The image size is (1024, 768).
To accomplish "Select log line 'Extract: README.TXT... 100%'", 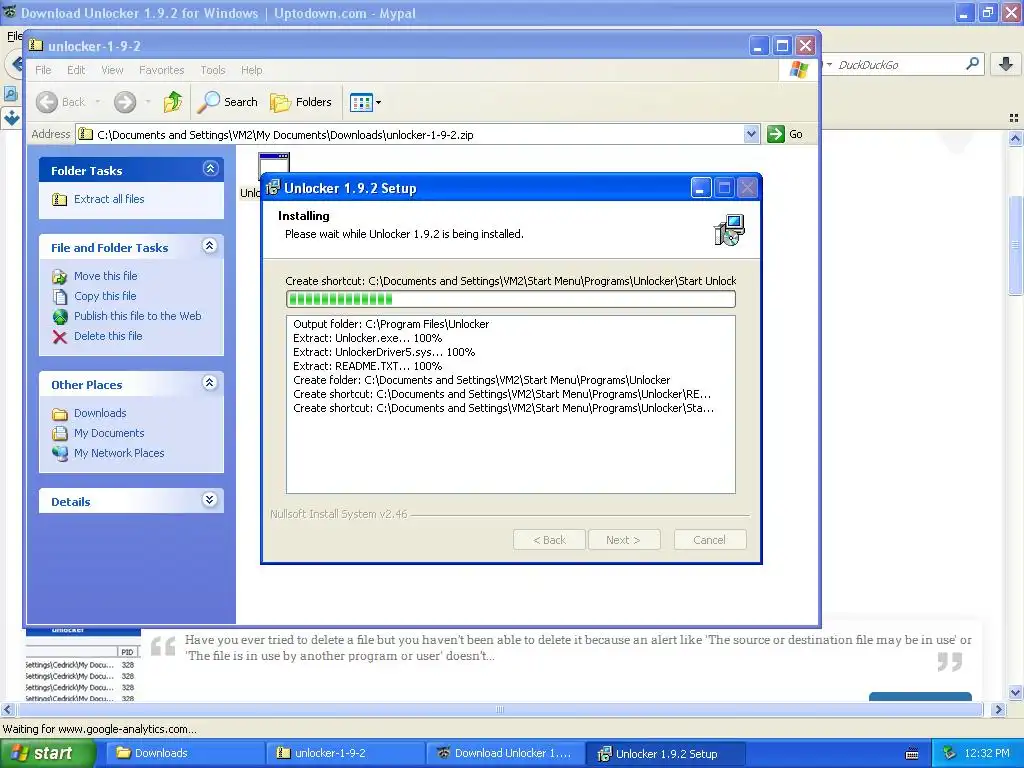I will point(368,366).
